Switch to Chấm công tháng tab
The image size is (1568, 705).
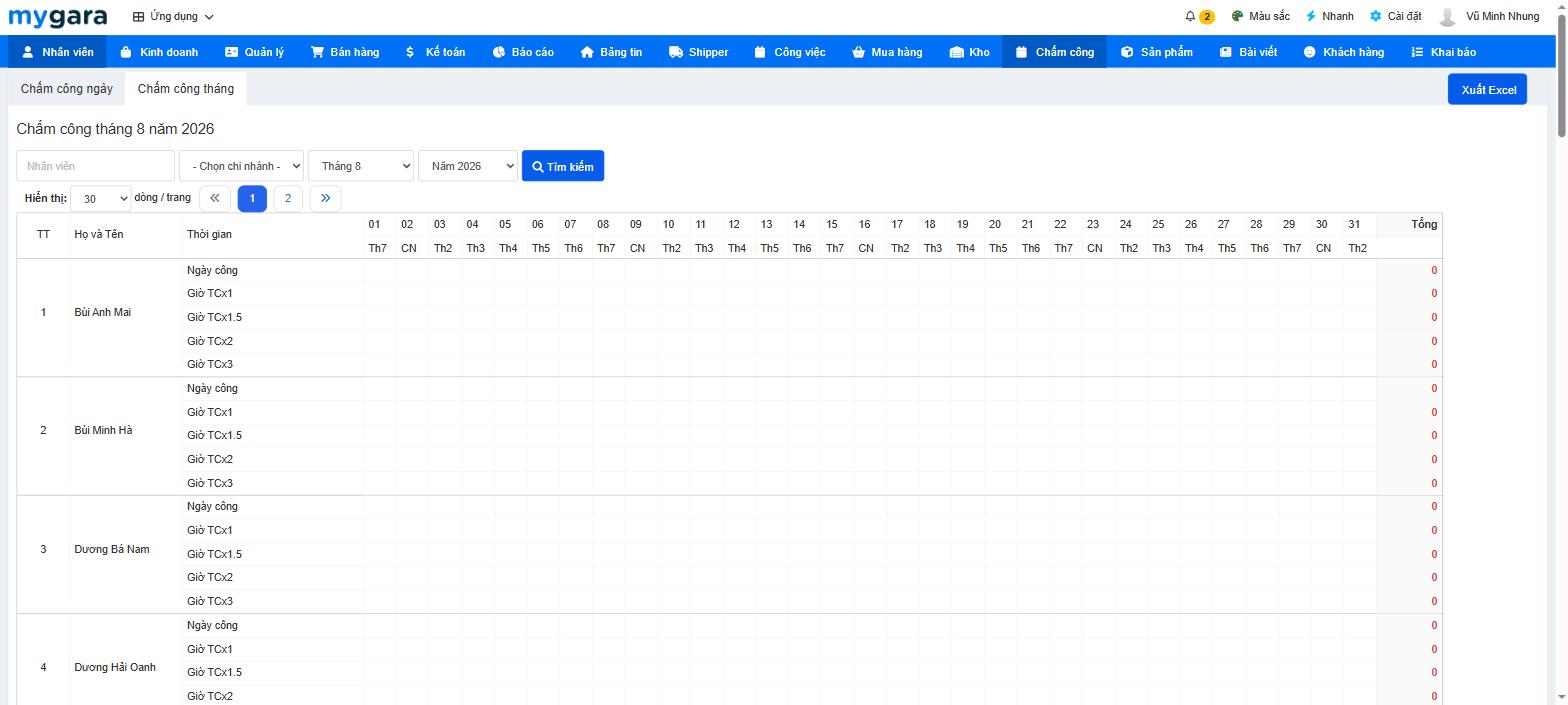(x=186, y=89)
